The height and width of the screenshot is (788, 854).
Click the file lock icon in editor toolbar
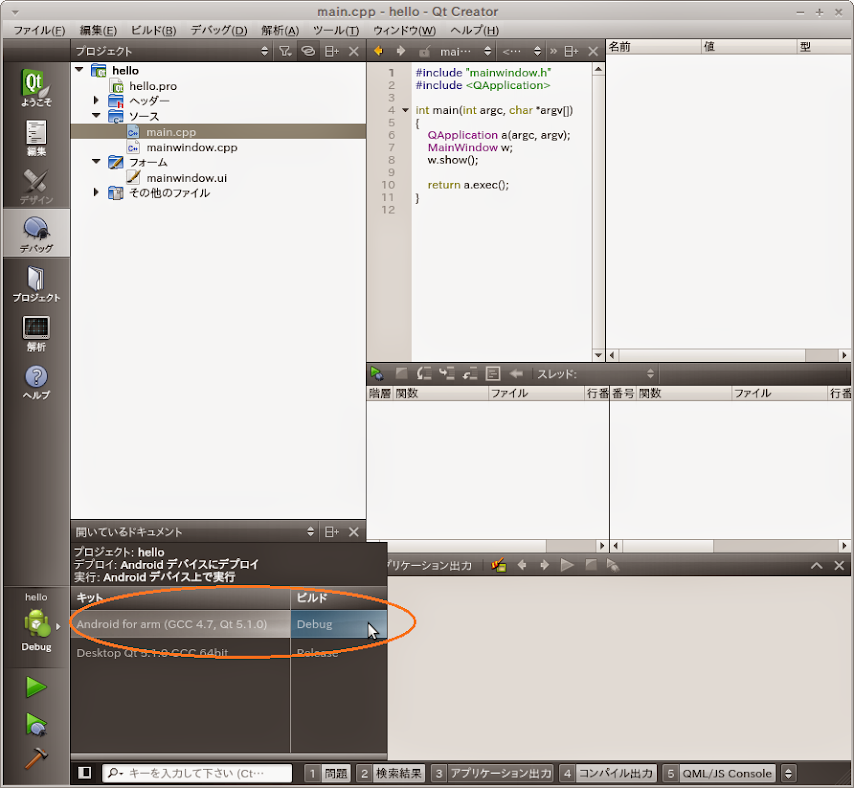425,52
